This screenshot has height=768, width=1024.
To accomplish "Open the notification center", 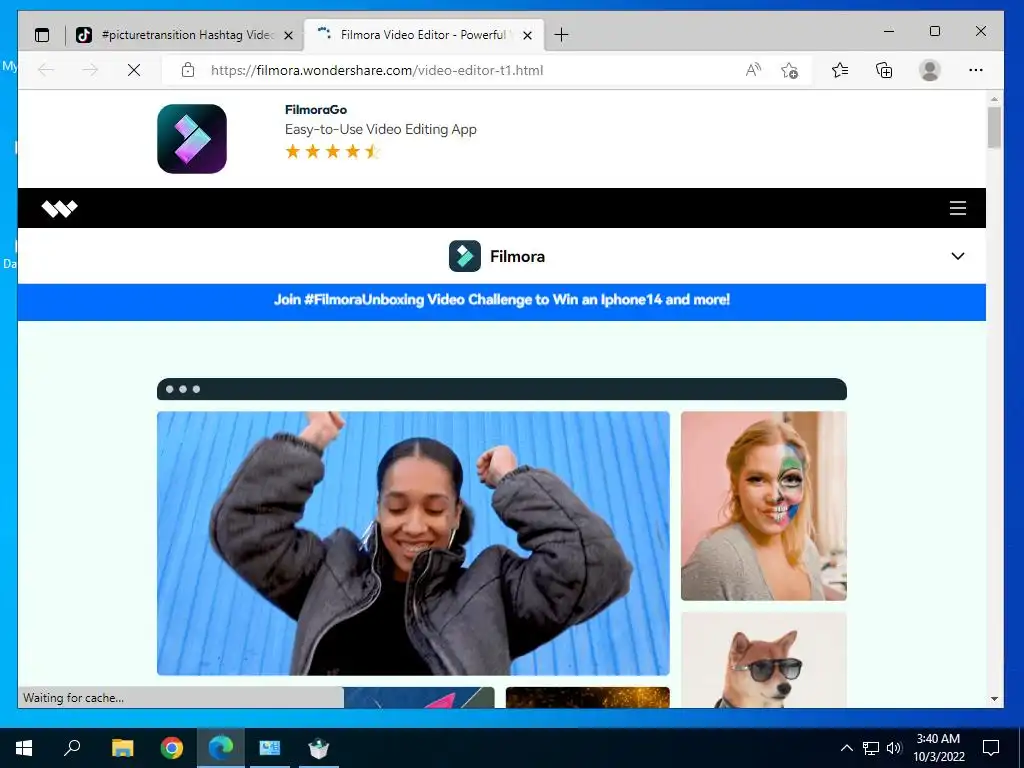I will click(991, 748).
